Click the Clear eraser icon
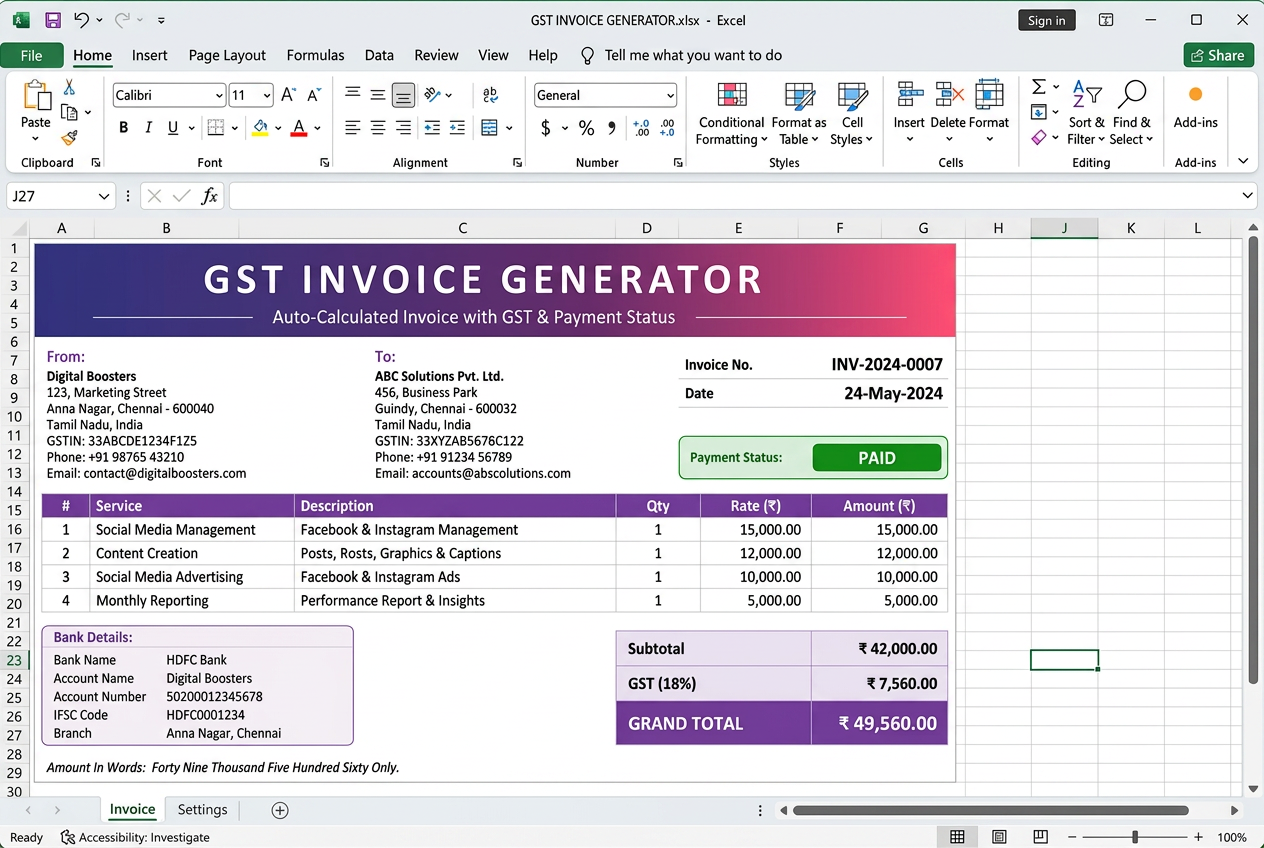This screenshot has width=1264, height=848. [1039, 137]
